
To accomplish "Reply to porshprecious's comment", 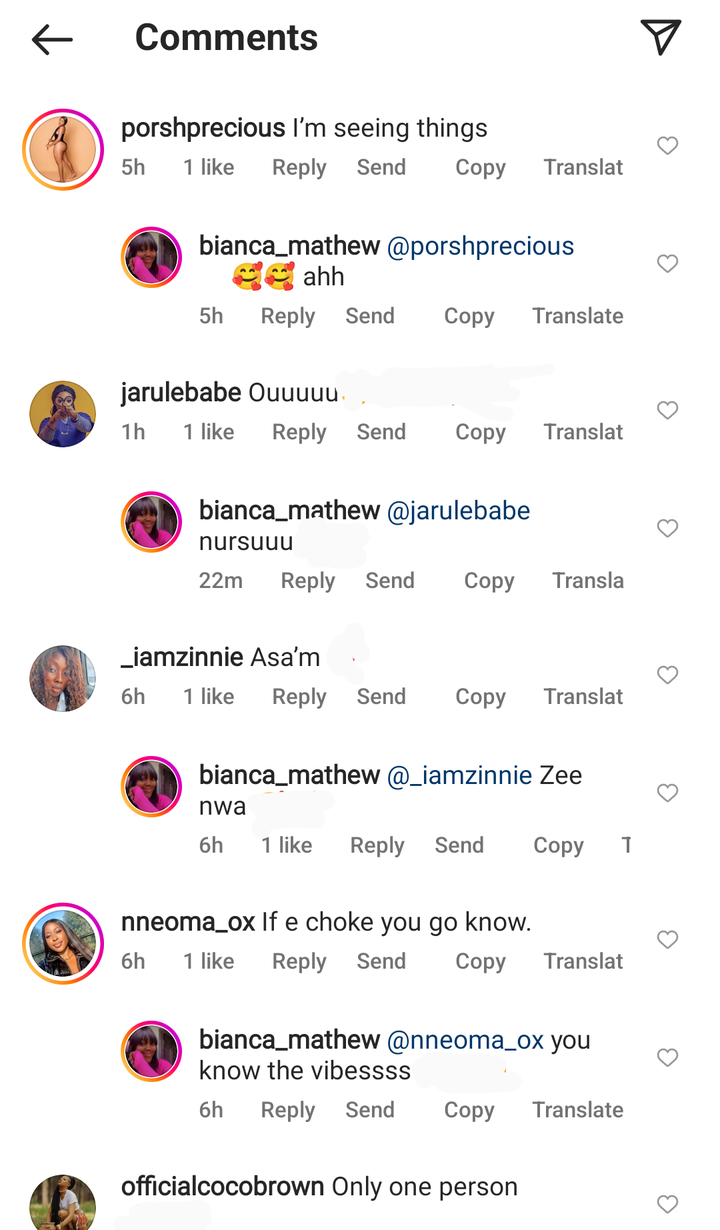I will (299, 168).
